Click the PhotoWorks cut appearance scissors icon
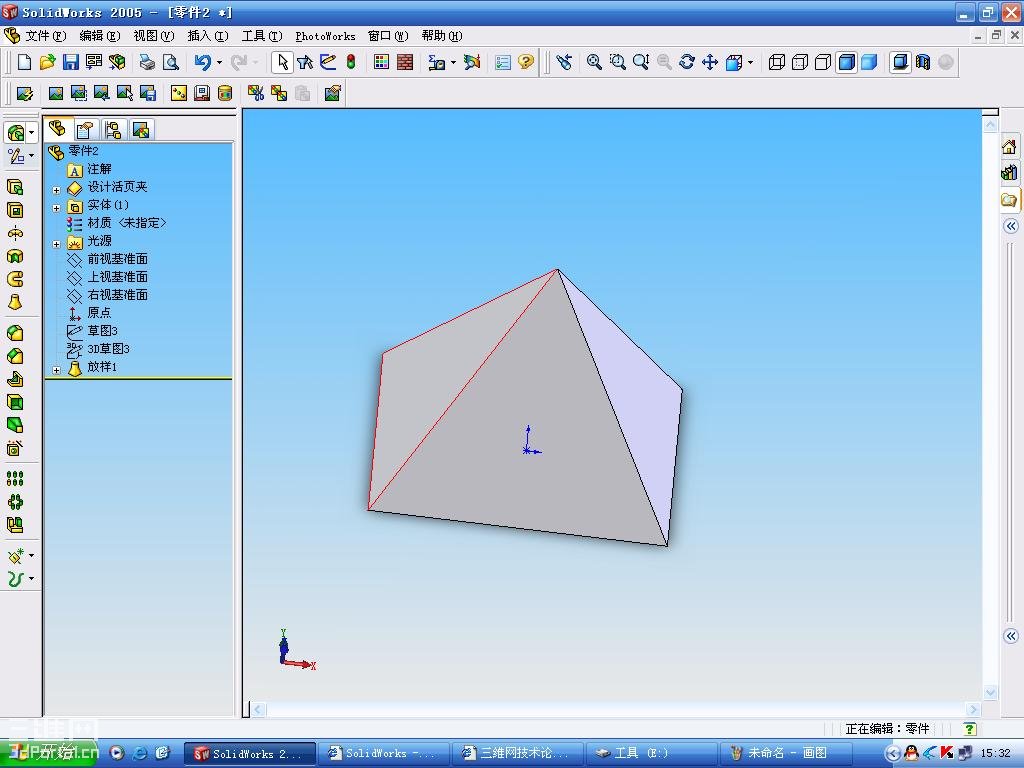The width and height of the screenshot is (1024, 768). coord(256,93)
